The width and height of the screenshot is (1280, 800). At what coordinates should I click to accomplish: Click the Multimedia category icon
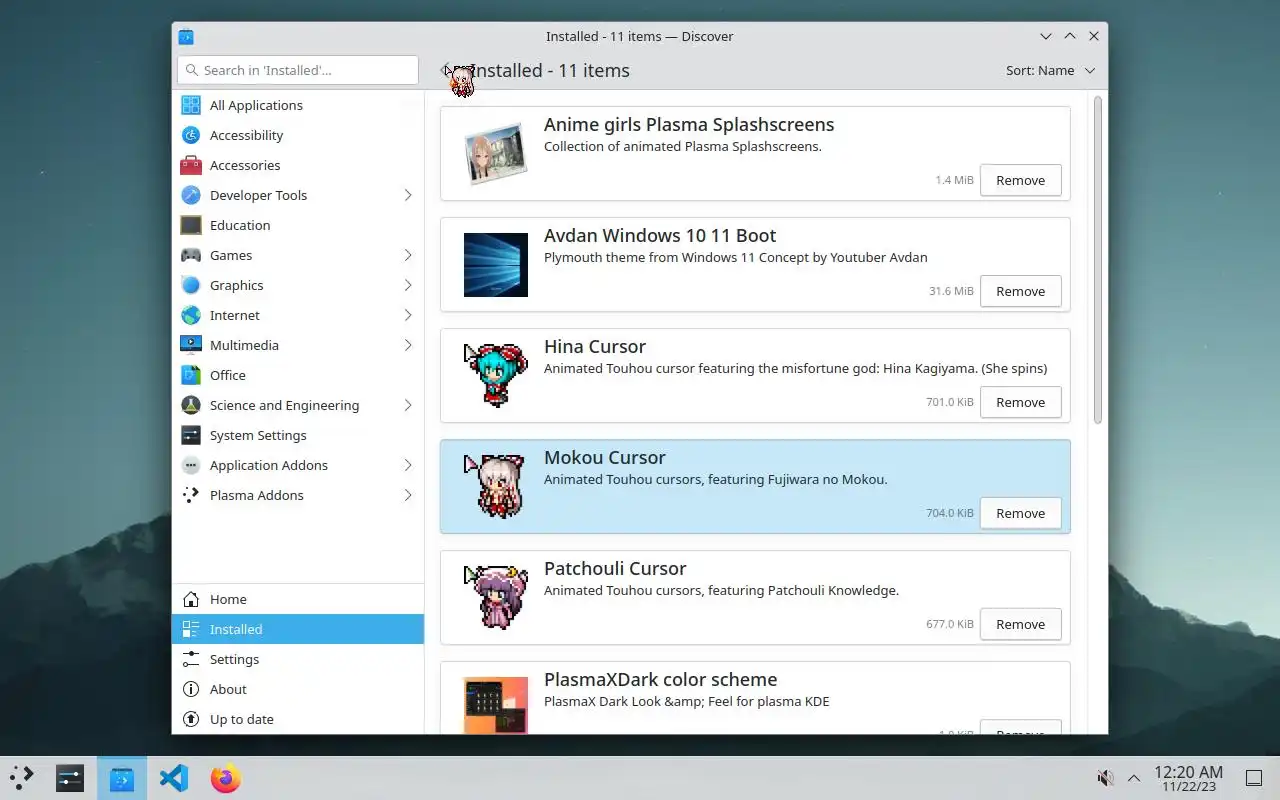pyautogui.click(x=191, y=345)
